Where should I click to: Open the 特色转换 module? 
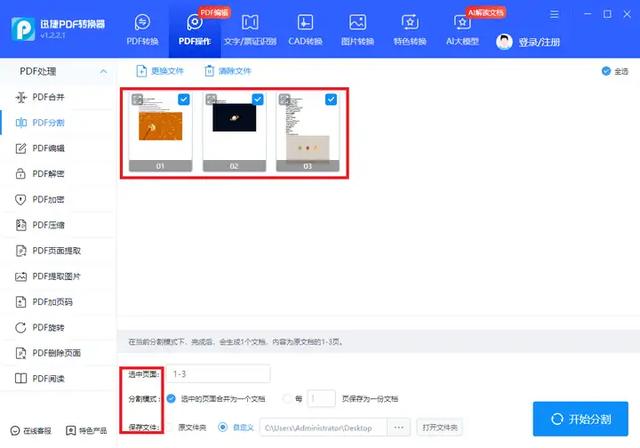(410, 30)
